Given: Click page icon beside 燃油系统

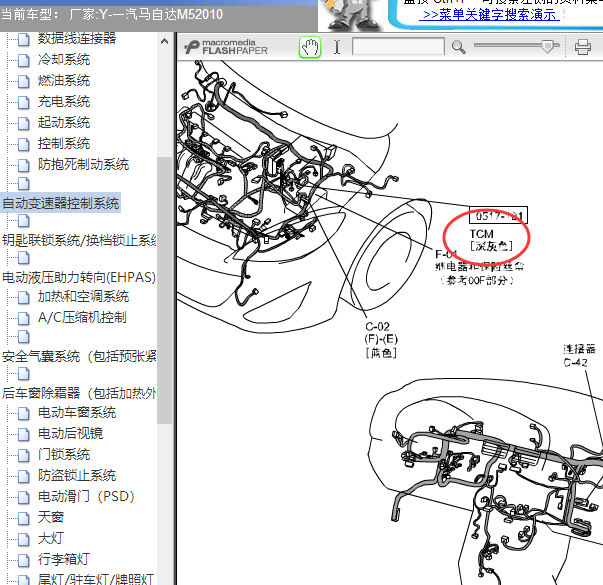Looking at the screenshot, I should [23, 81].
